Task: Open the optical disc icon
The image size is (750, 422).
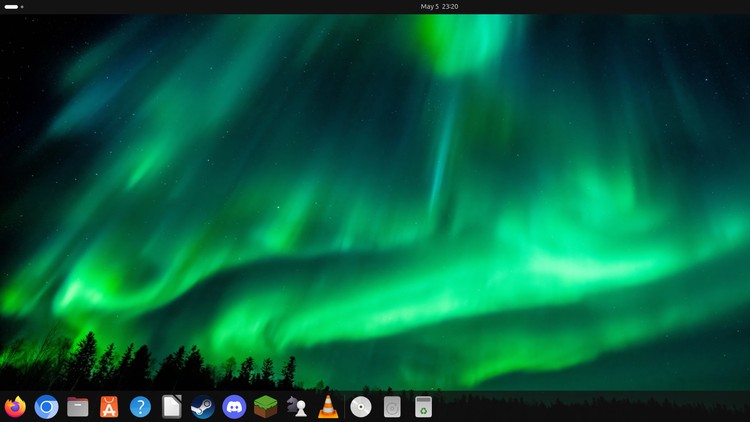Action: pyautogui.click(x=361, y=407)
